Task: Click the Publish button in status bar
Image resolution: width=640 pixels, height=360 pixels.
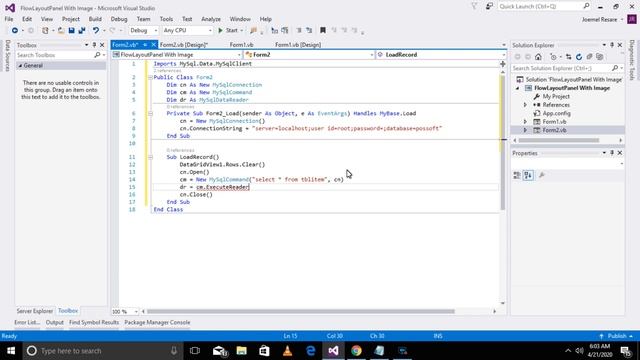Action: click(x=617, y=336)
